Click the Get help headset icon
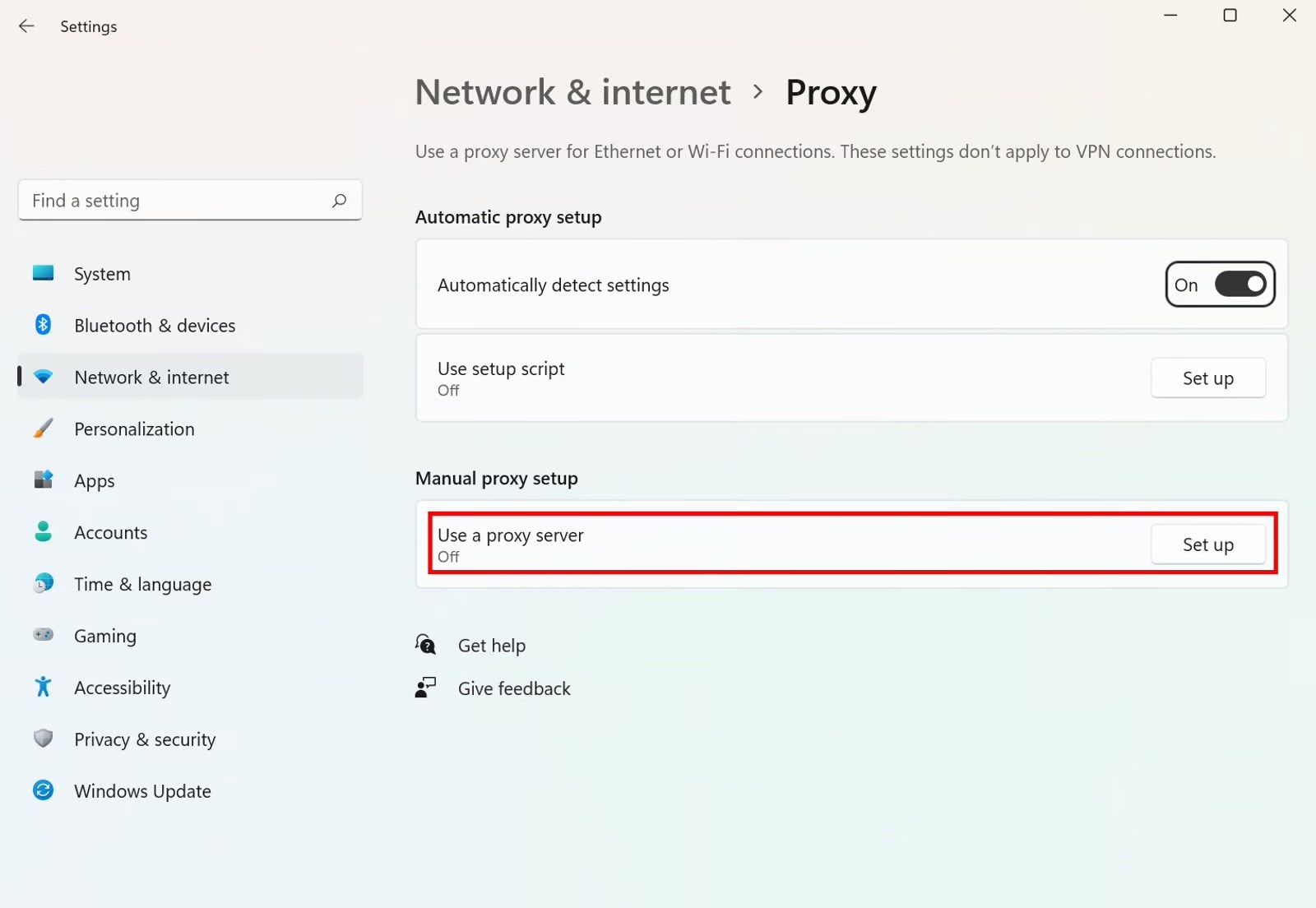The height and width of the screenshot is (908, 1316). point(425,645)
